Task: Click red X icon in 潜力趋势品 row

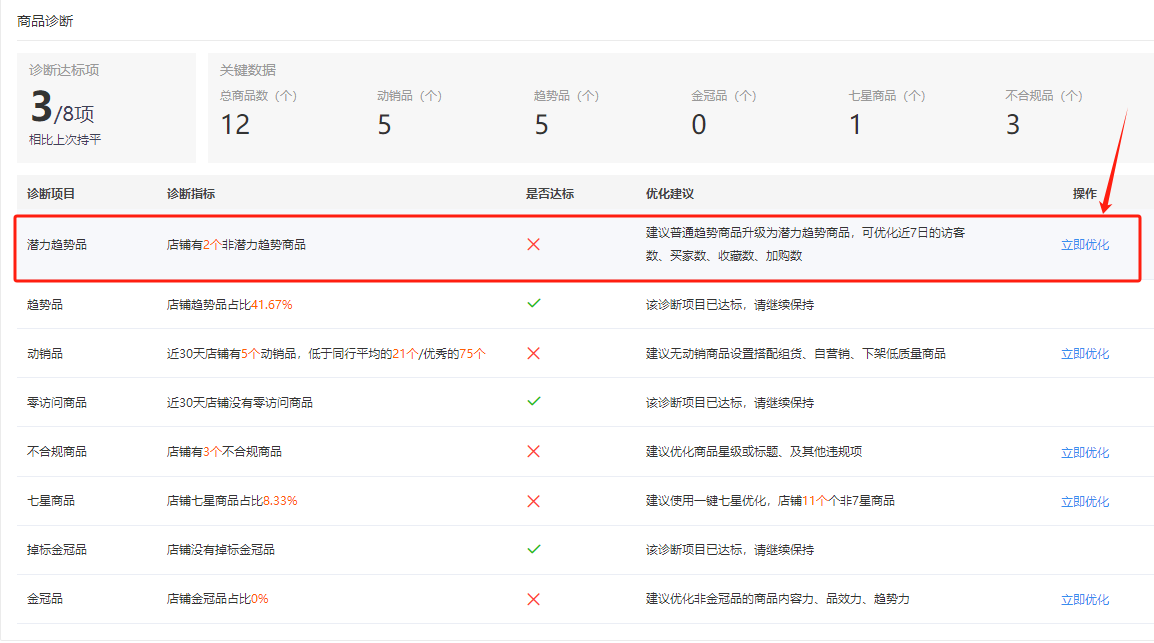Action: [x=534, y=244]
